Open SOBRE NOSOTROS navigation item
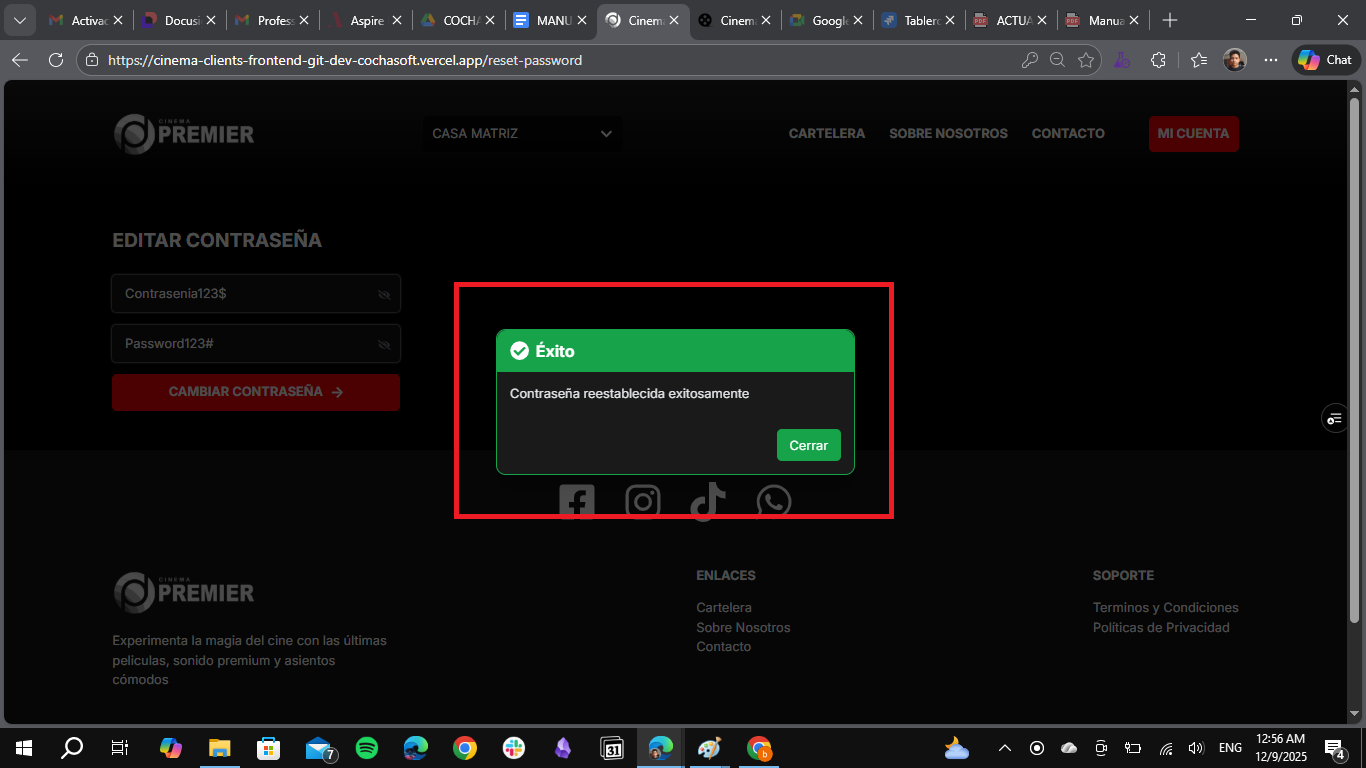The height and width of the screenshot is (768, 1366). 948,134
